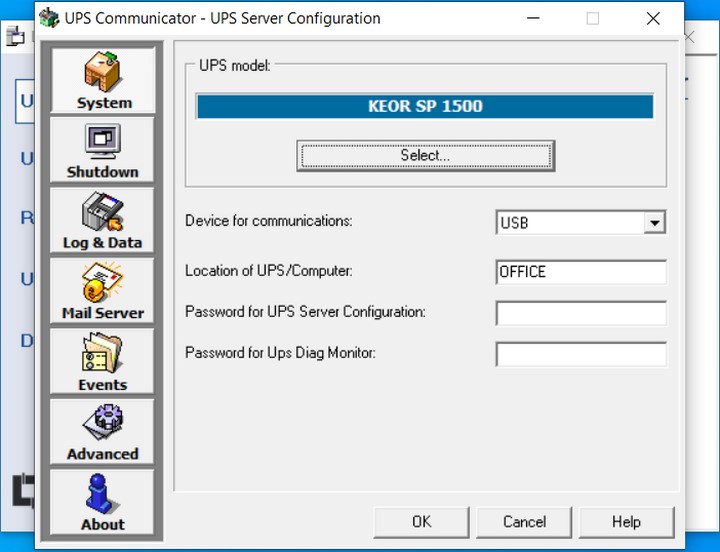The width and height of the screenshot is (720, 552).
Task: Click the Location of UPS/Computer field
Action: [x=581, y=272]
